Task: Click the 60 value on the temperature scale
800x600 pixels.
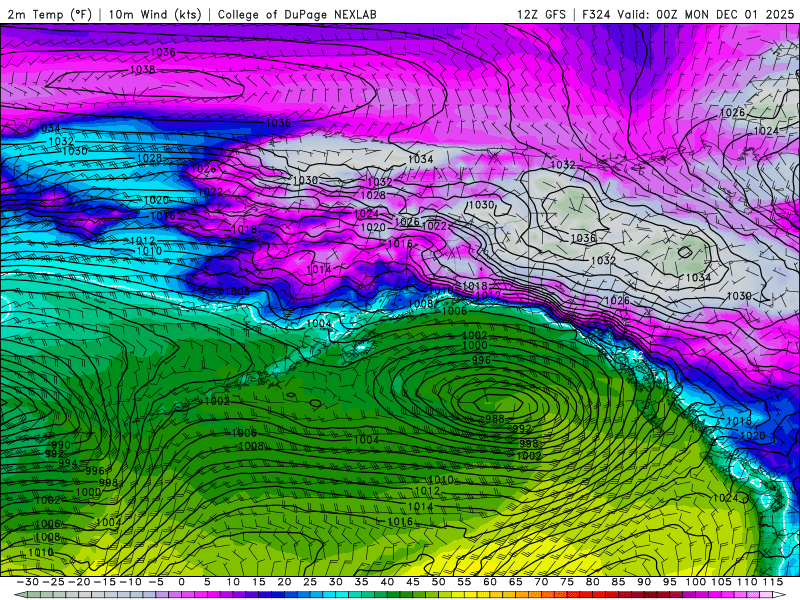Action: click(489, 582)
